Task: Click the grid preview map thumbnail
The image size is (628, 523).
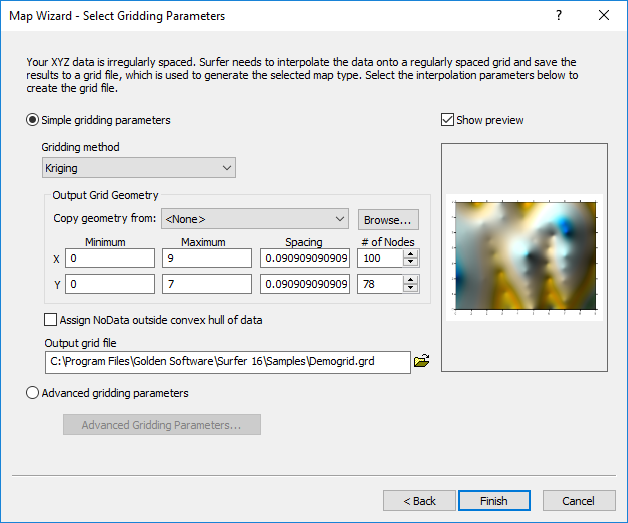Action: (x=525, y=257)
